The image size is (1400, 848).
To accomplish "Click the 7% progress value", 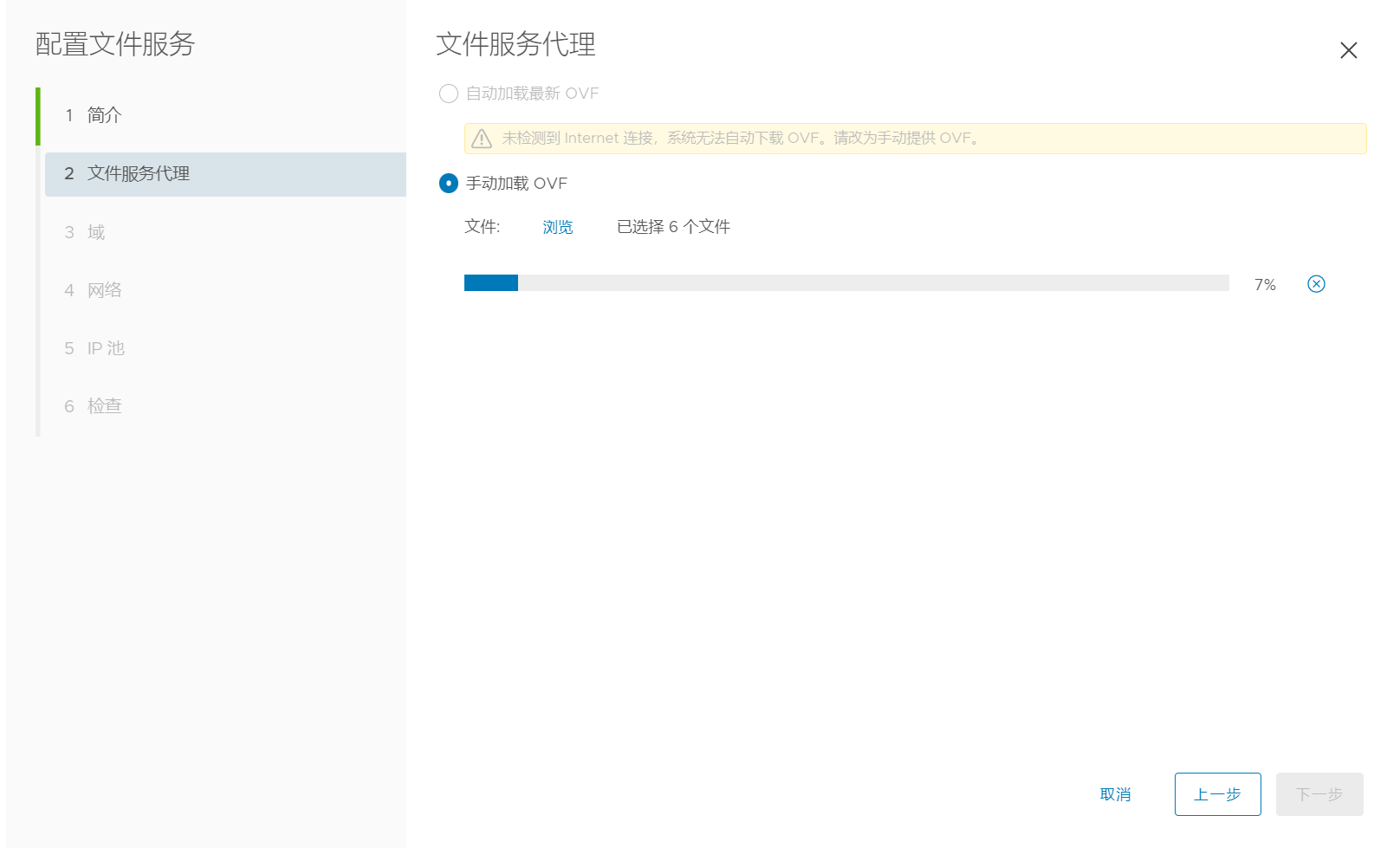I will (x=1265, y=285).
